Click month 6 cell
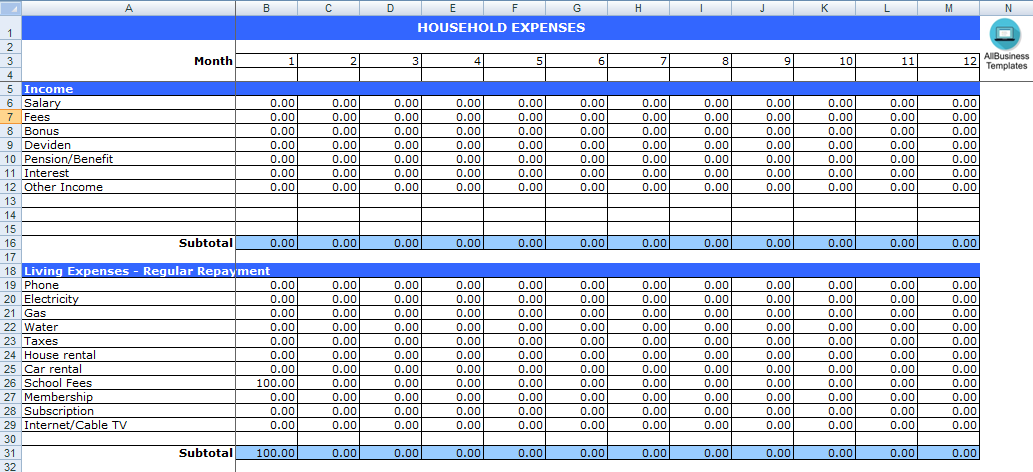The width and height of the screenshot is (1033, 472). [x=576, y=61]
